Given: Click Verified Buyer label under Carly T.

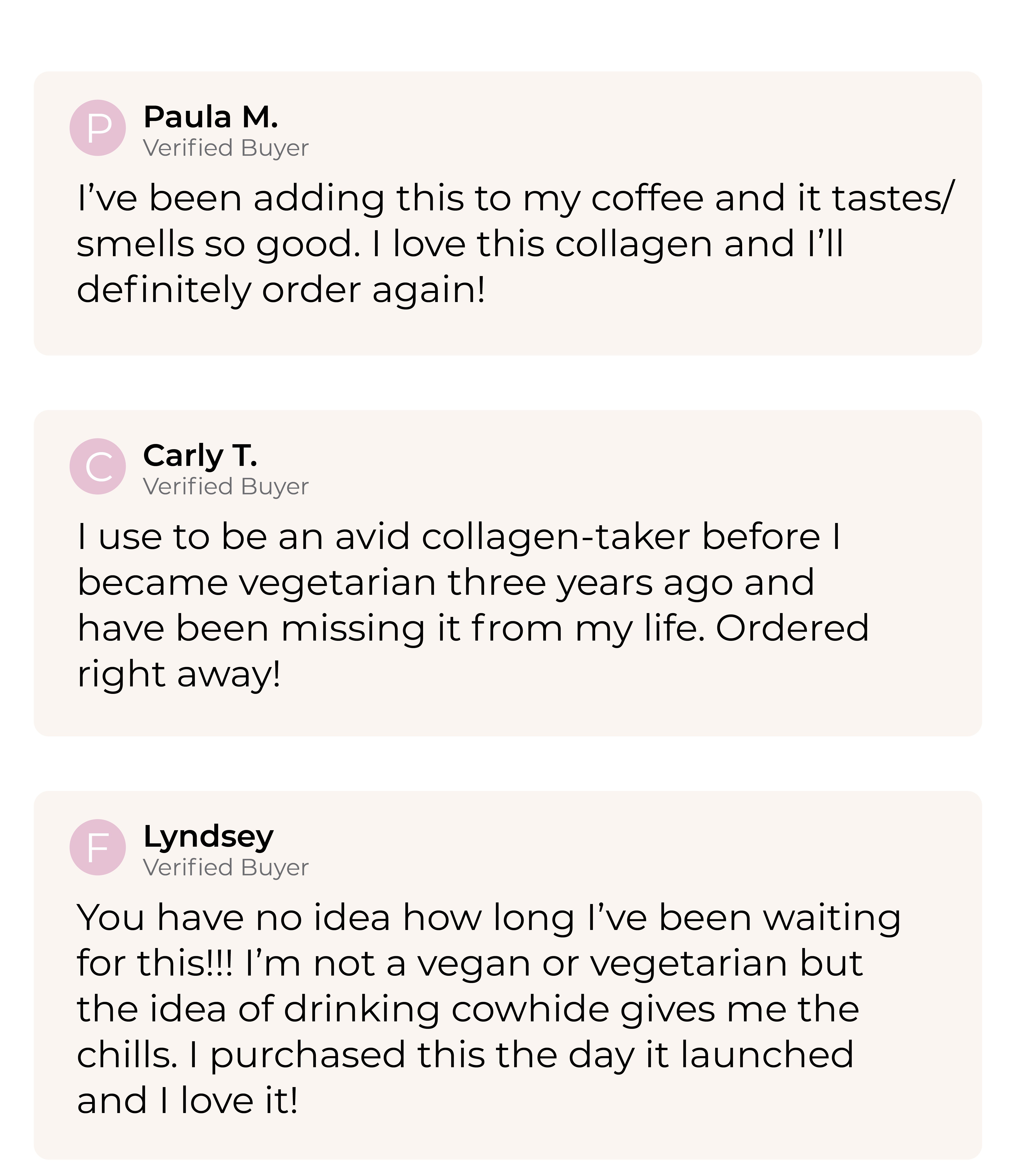Looking at the screenshot, I should pyautogui.click(x=226, y=487).
